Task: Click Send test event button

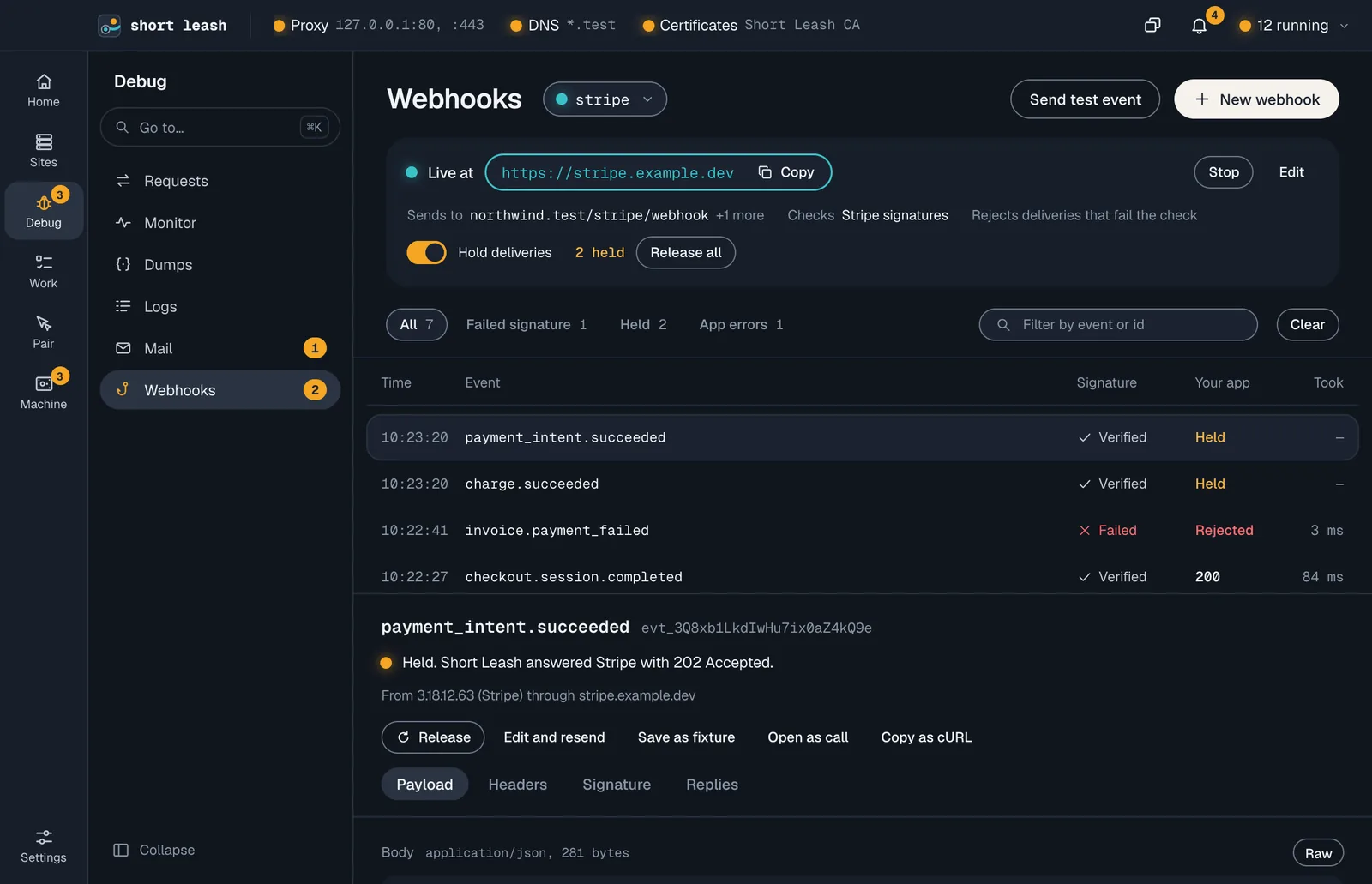Action: [x=1085, y=99]
